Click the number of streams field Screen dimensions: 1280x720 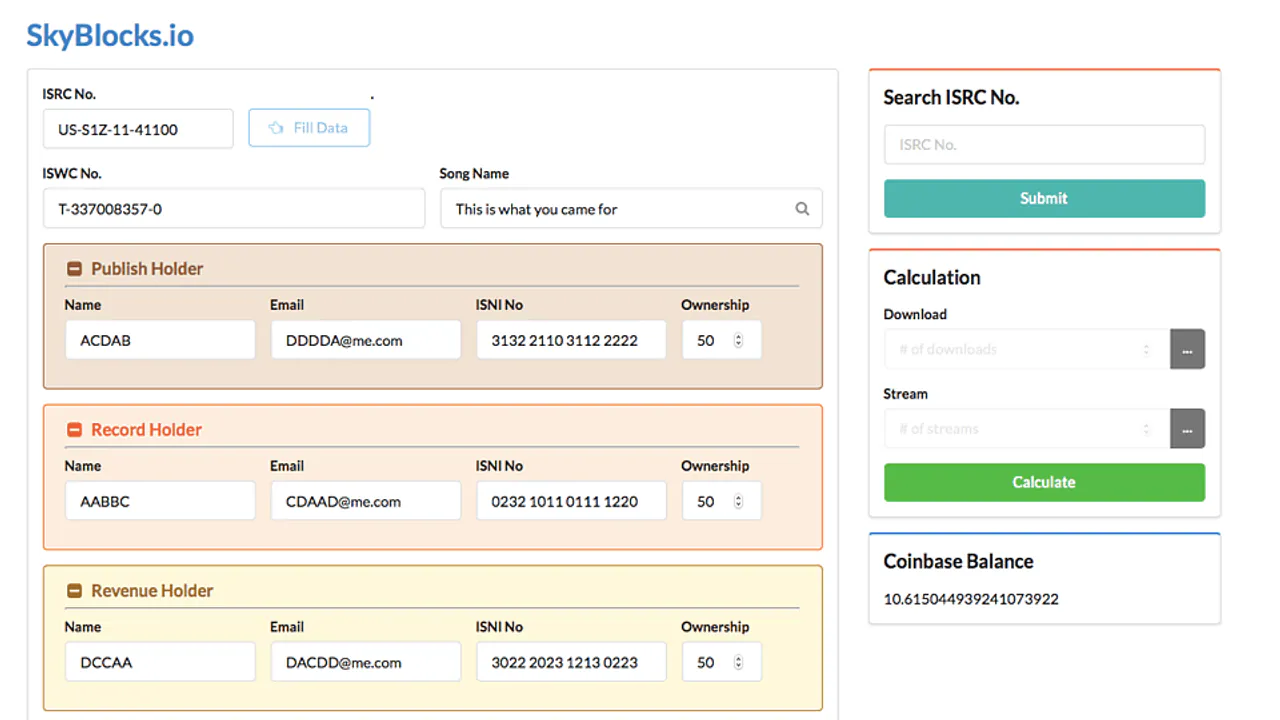point(1027,429)
